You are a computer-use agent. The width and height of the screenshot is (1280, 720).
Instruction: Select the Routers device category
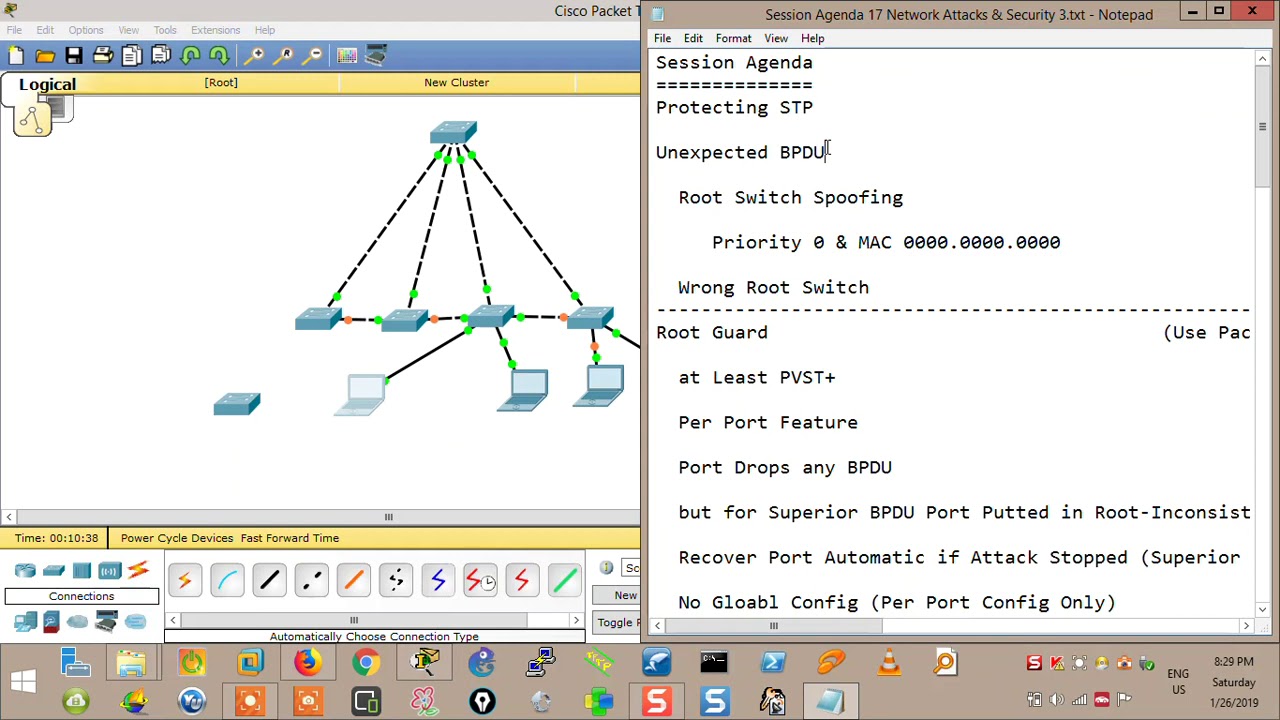click(25, 571)
